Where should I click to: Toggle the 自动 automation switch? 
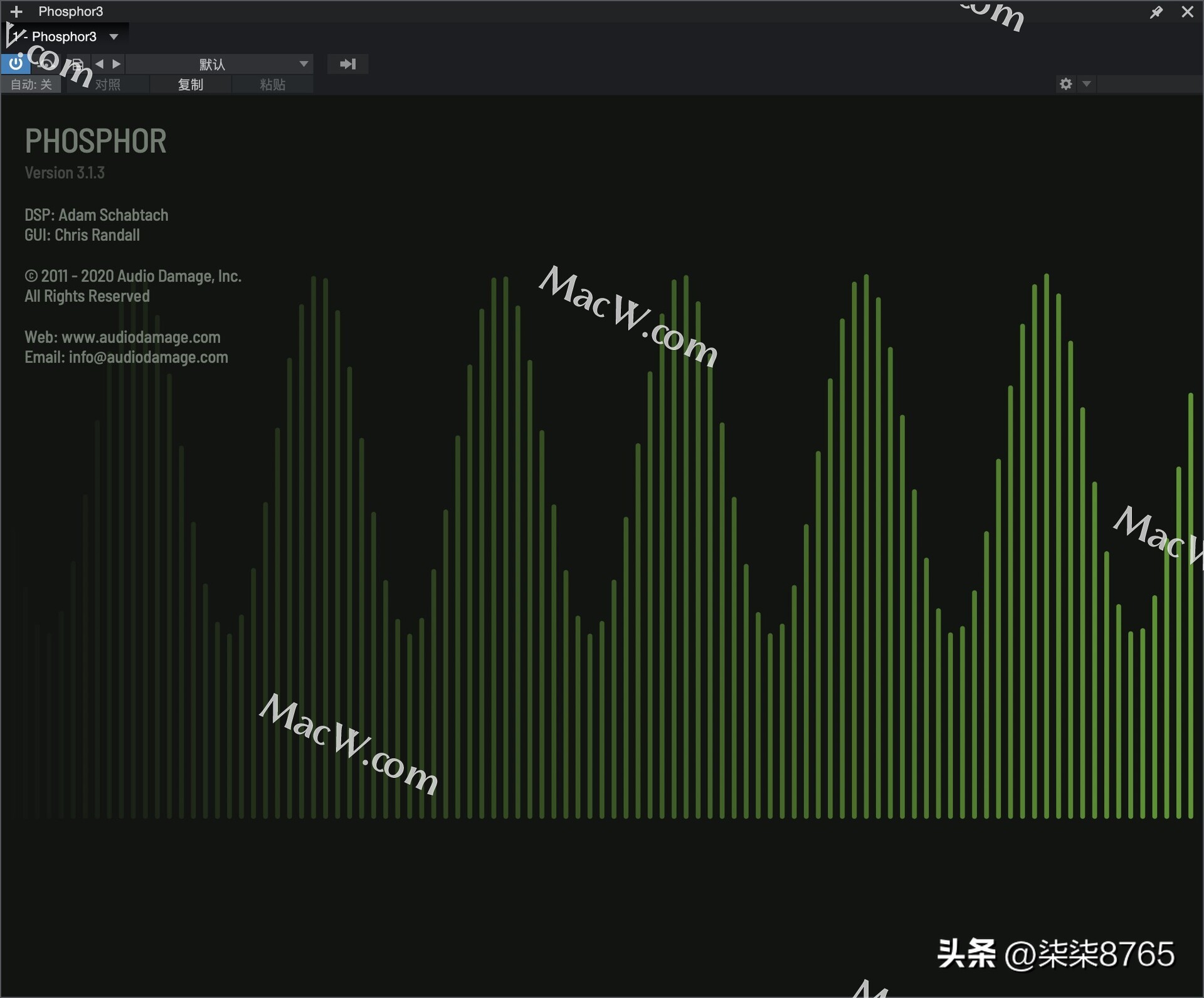(x=31, y=84)
